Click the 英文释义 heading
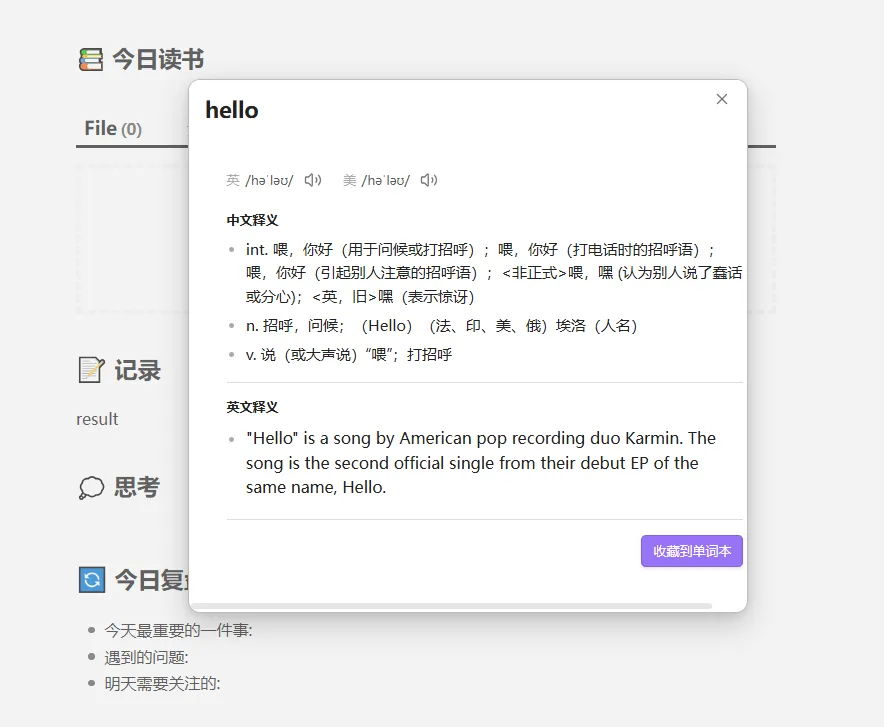Viewport: 884px width, 727px height. 253,407
